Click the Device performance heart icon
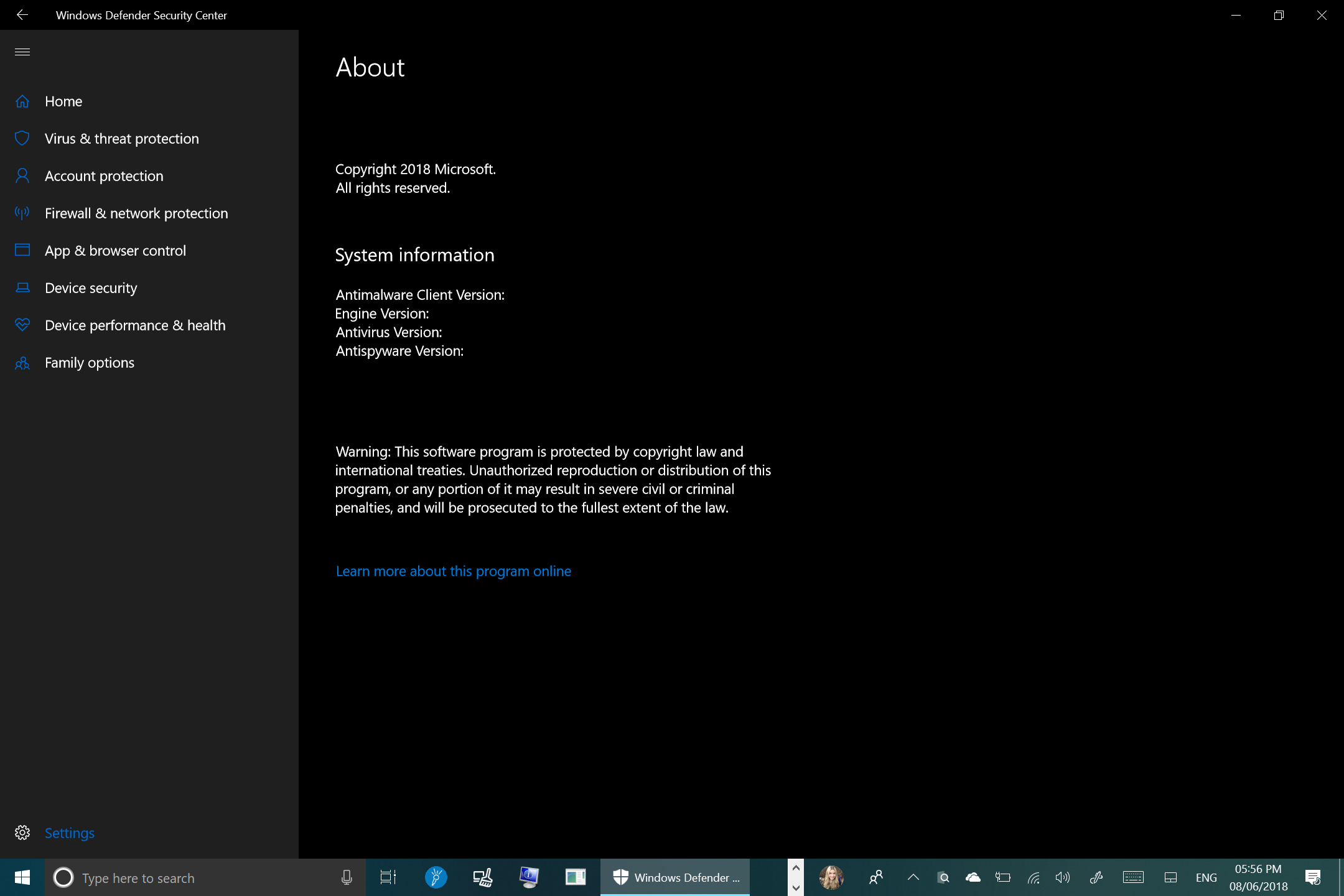 pyautogui.click(x=22, y=325)
